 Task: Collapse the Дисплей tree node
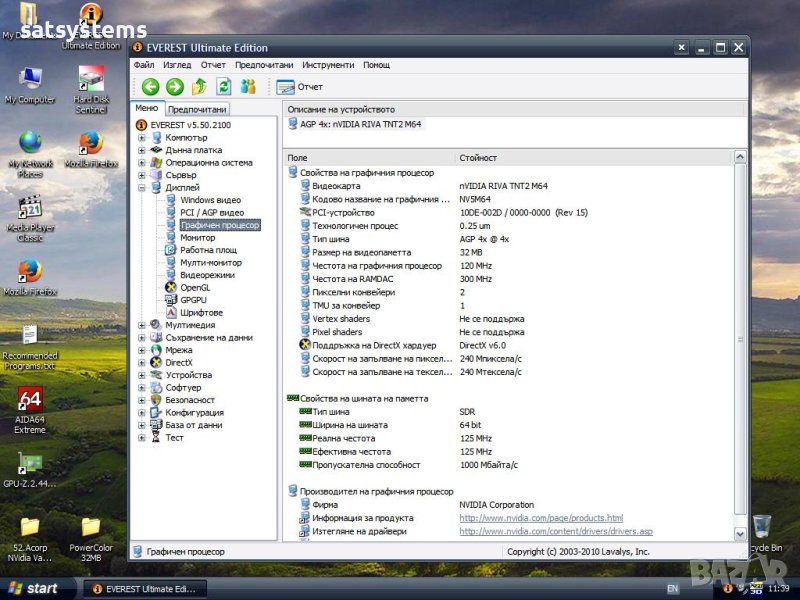tap(142, 188)
